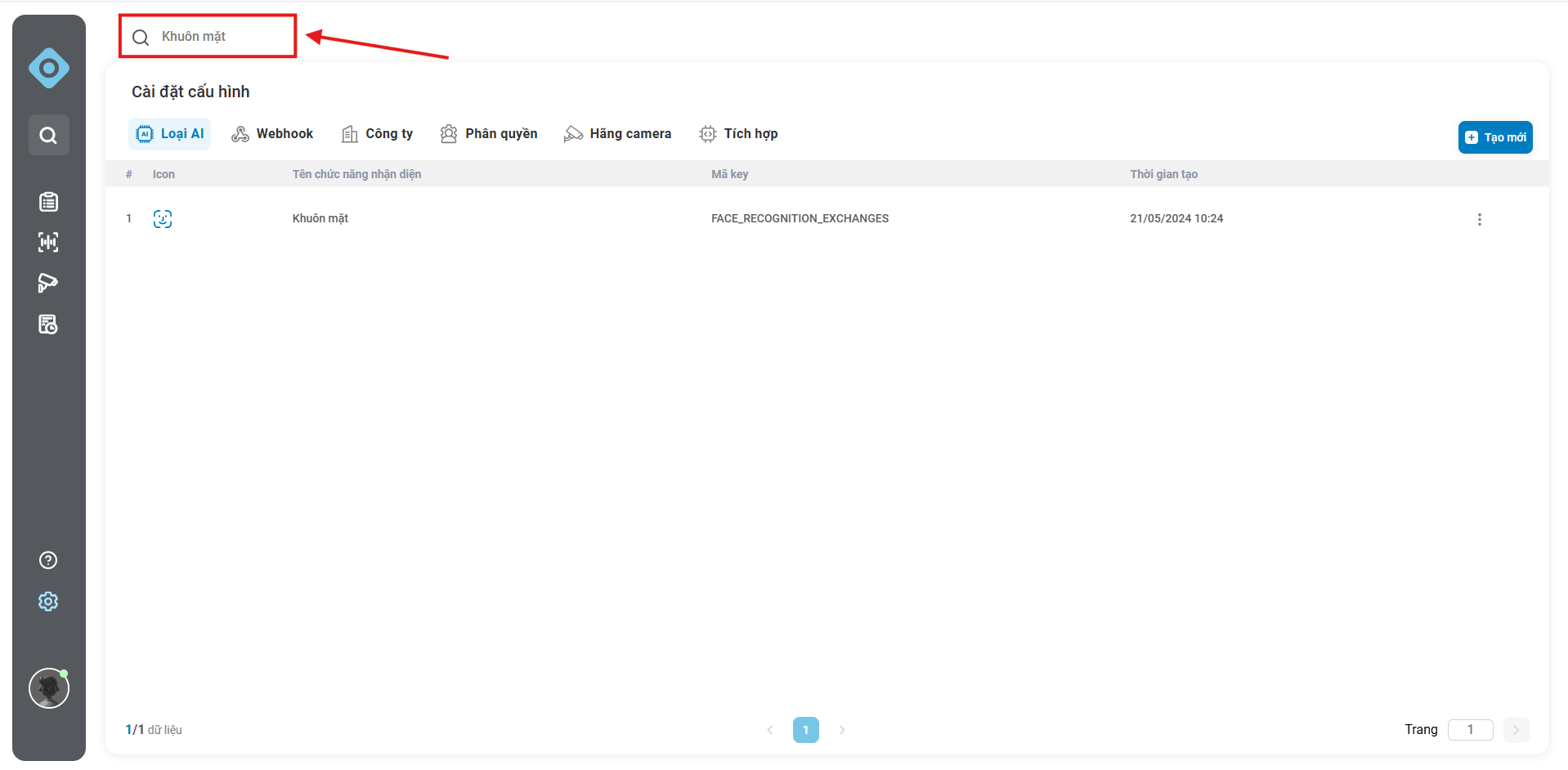Click the 21/05/2024 10:24 date cell
The image size is (1568, 770).
1176,218
